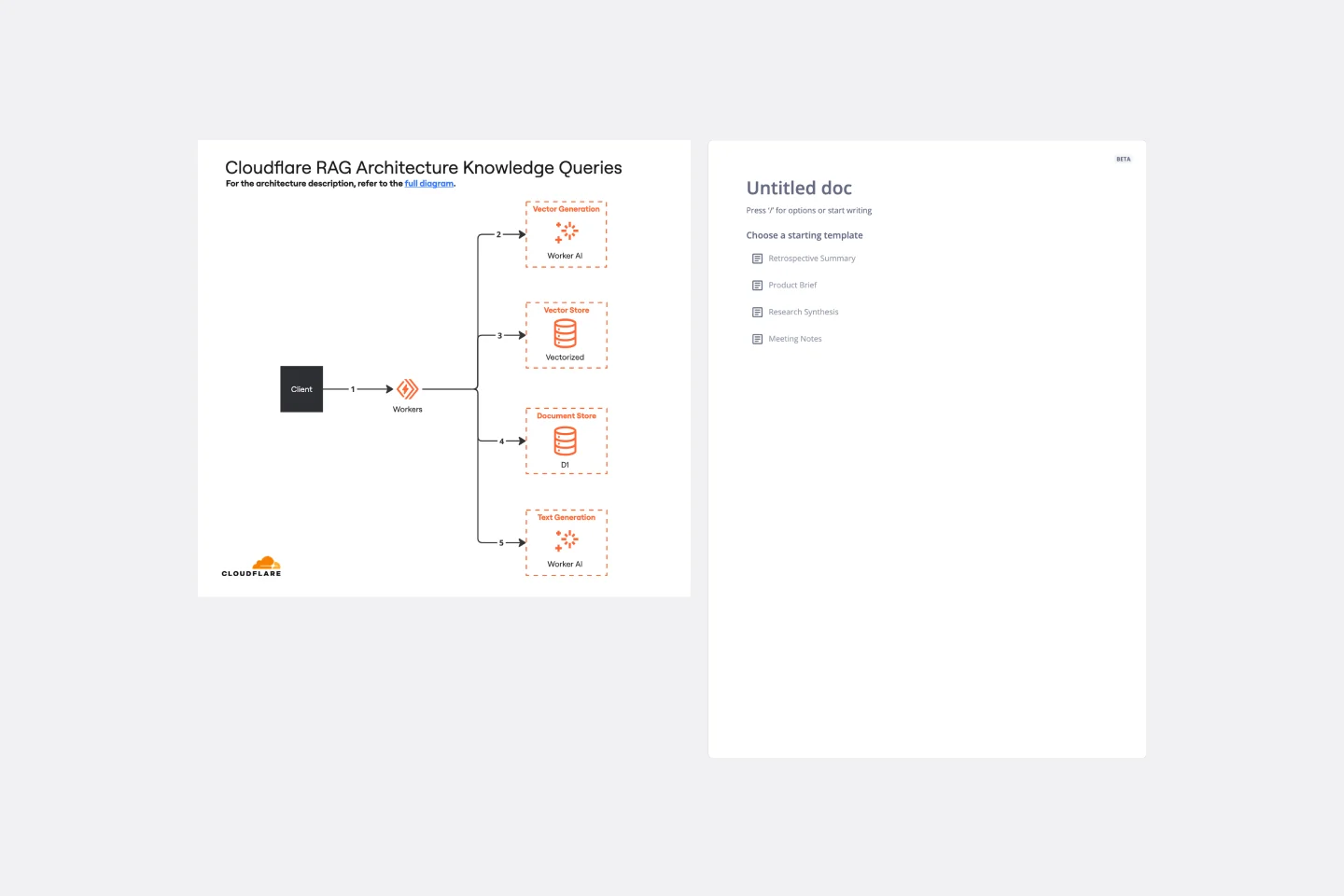Screen dimensions: 1344x896
Task: Select the Client box in diagram
Action: pos(301,389)
